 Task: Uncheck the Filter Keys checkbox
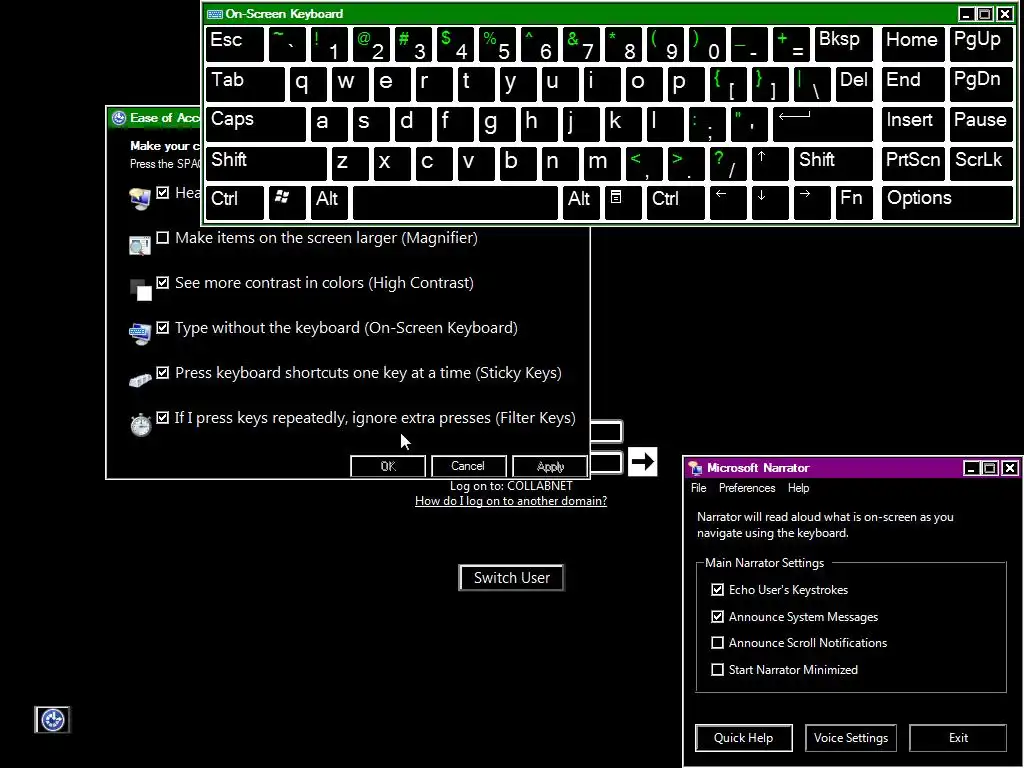click(x=163, y=418)
